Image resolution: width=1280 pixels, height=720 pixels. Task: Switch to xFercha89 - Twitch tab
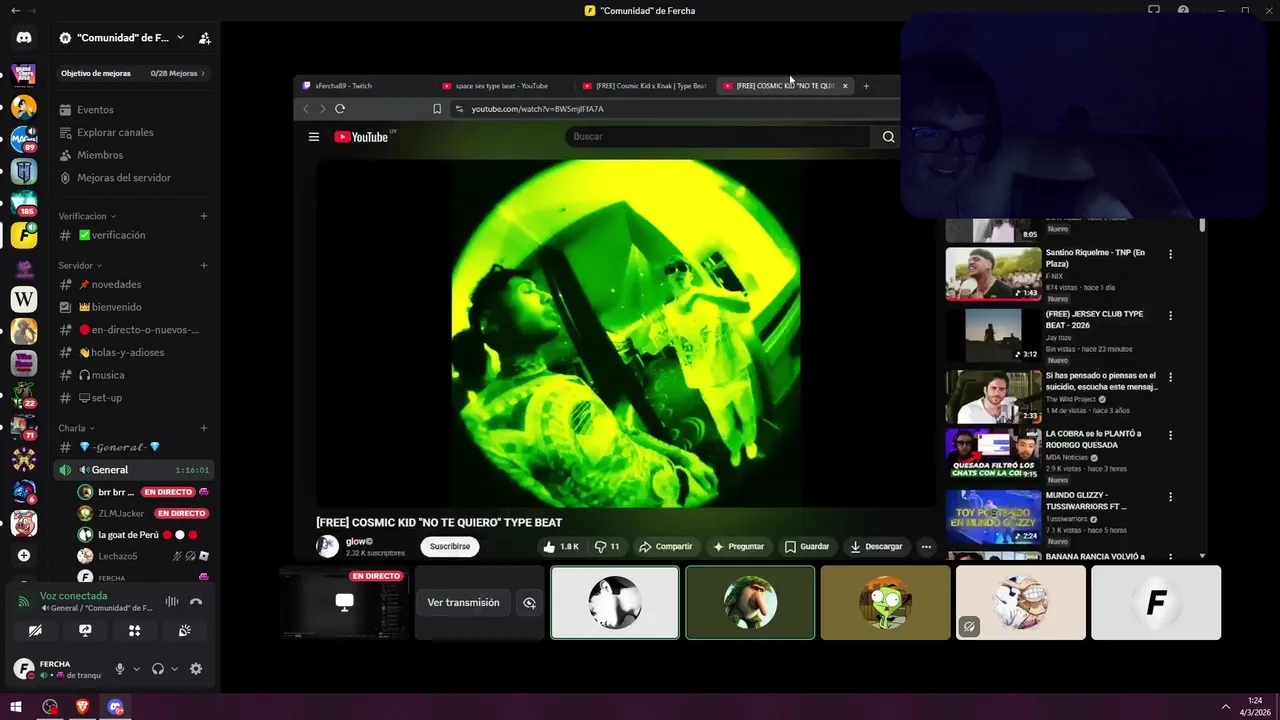coord(366,86)
